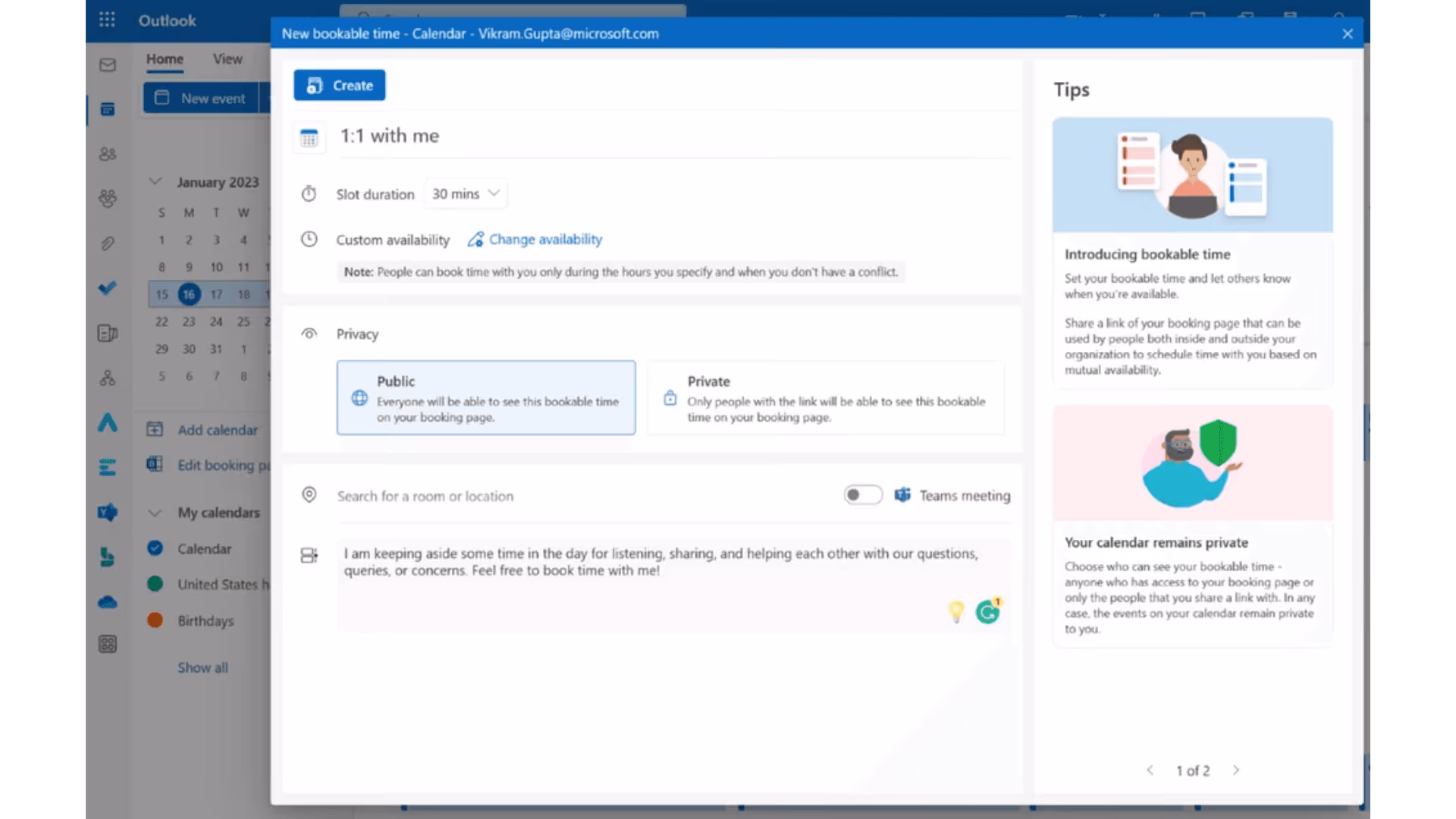The width and height of the screenshot is (1456, 819).
Task: Open Bookings app icon in sidebar
Action: point(108,557)
